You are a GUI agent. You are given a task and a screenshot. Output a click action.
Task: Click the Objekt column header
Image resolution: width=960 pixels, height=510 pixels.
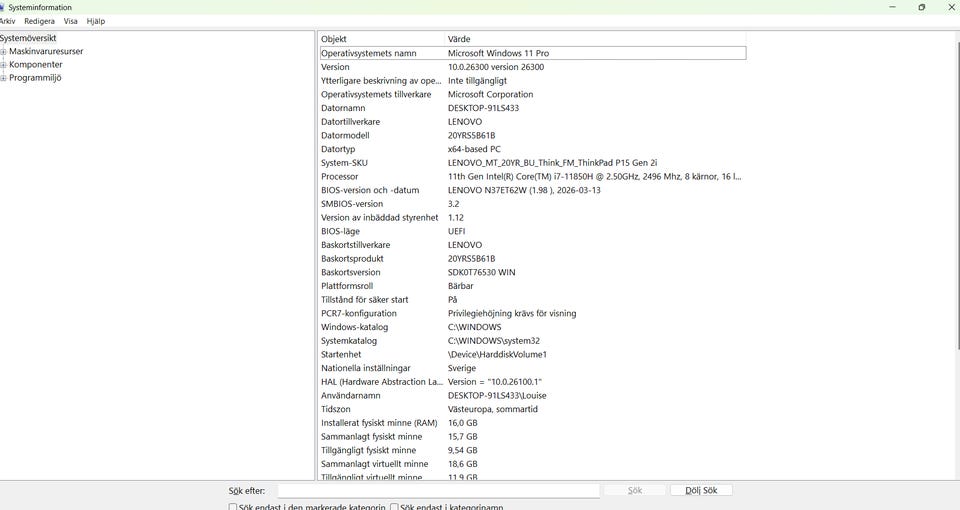coord(382,39)
